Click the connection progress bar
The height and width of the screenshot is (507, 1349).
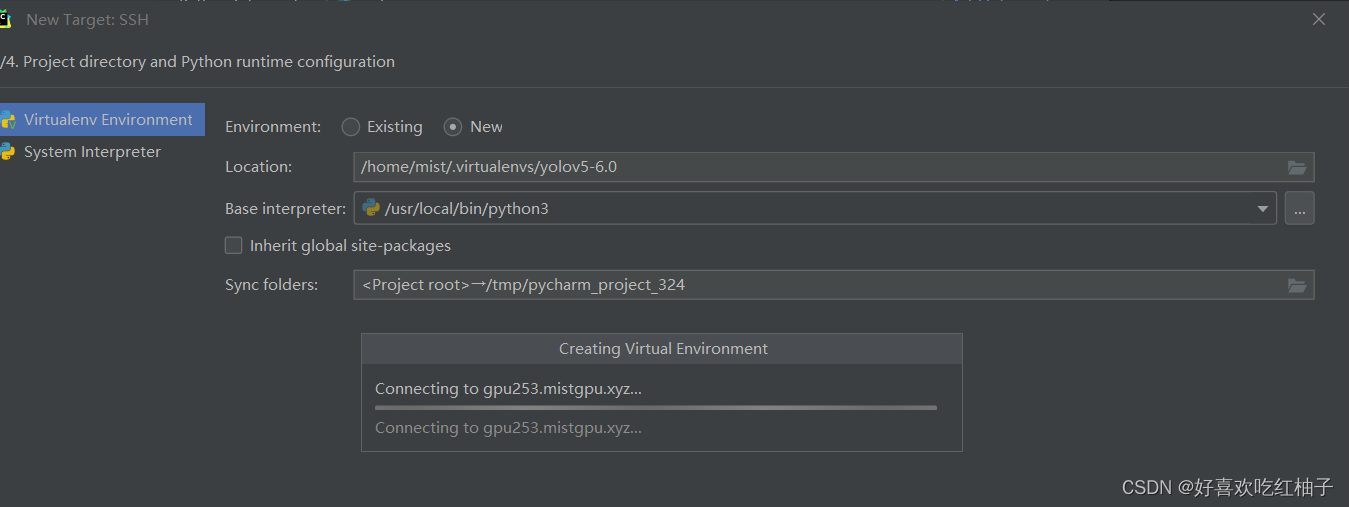(656, 408)
